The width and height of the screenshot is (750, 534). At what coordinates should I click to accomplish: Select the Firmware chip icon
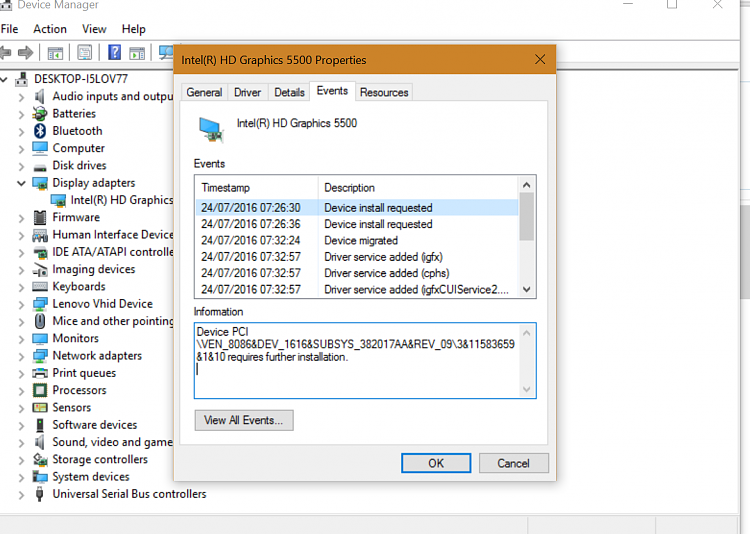pos(40,217)
